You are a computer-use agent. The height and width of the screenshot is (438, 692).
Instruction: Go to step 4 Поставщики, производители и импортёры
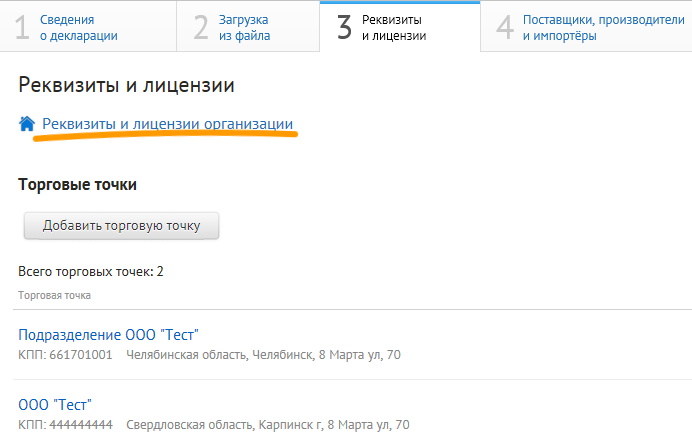coord(587,26)
